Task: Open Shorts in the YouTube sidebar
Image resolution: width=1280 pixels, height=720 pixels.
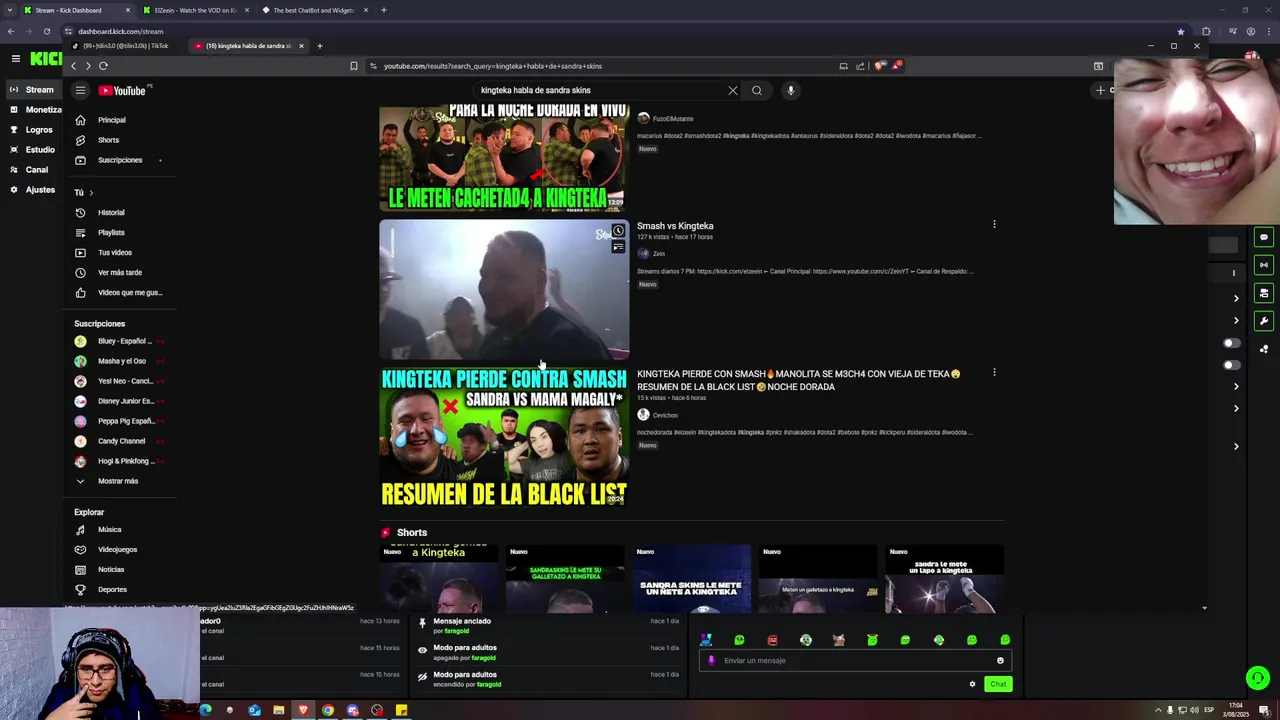Action: click(108, 140)
